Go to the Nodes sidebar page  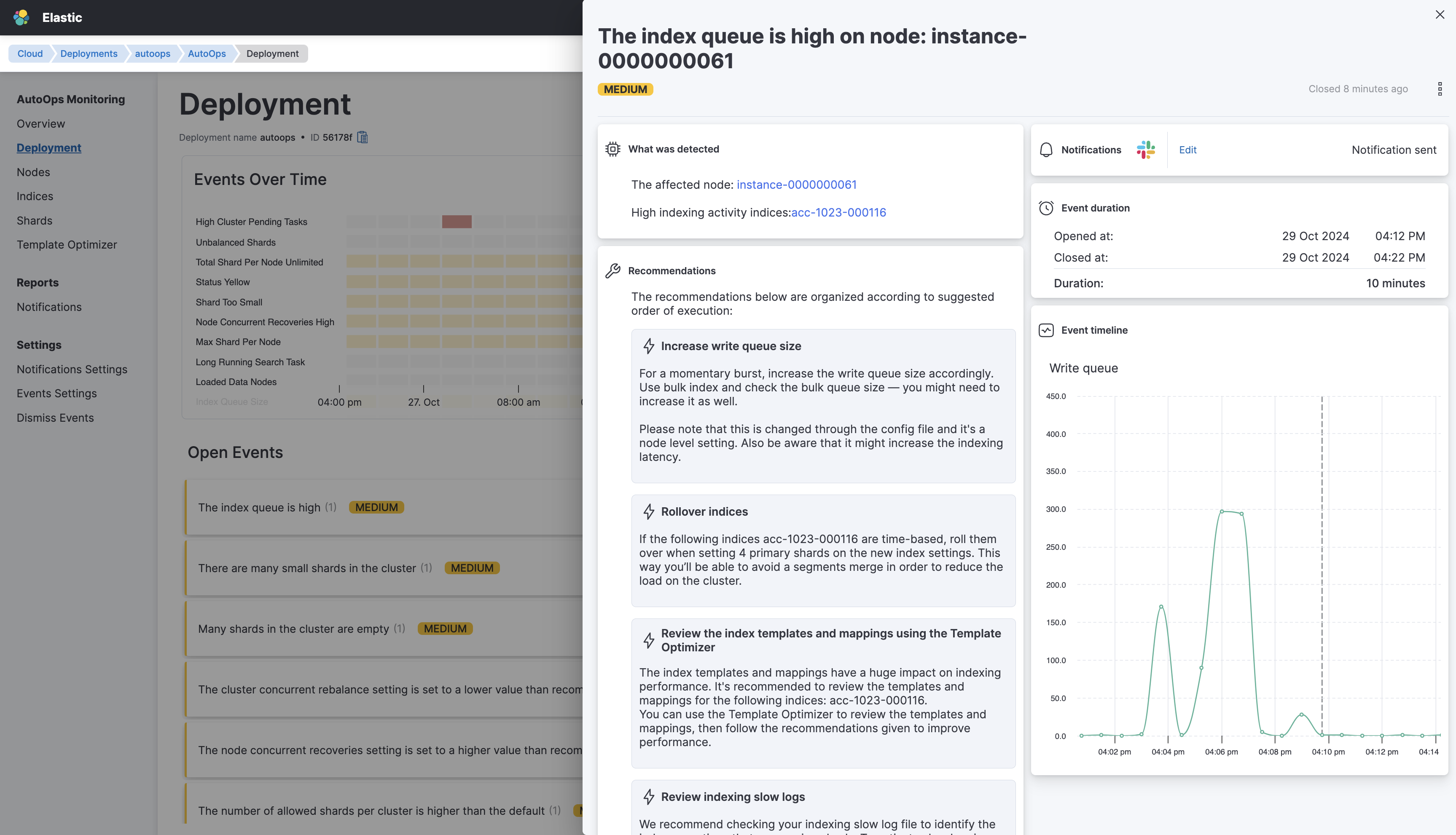coord(33,172)
